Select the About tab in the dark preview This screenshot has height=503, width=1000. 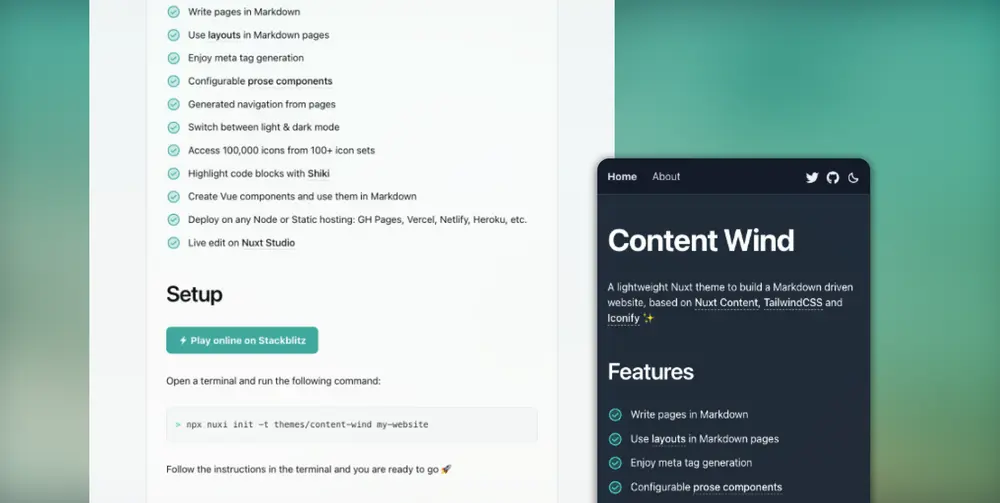point(666,177)
